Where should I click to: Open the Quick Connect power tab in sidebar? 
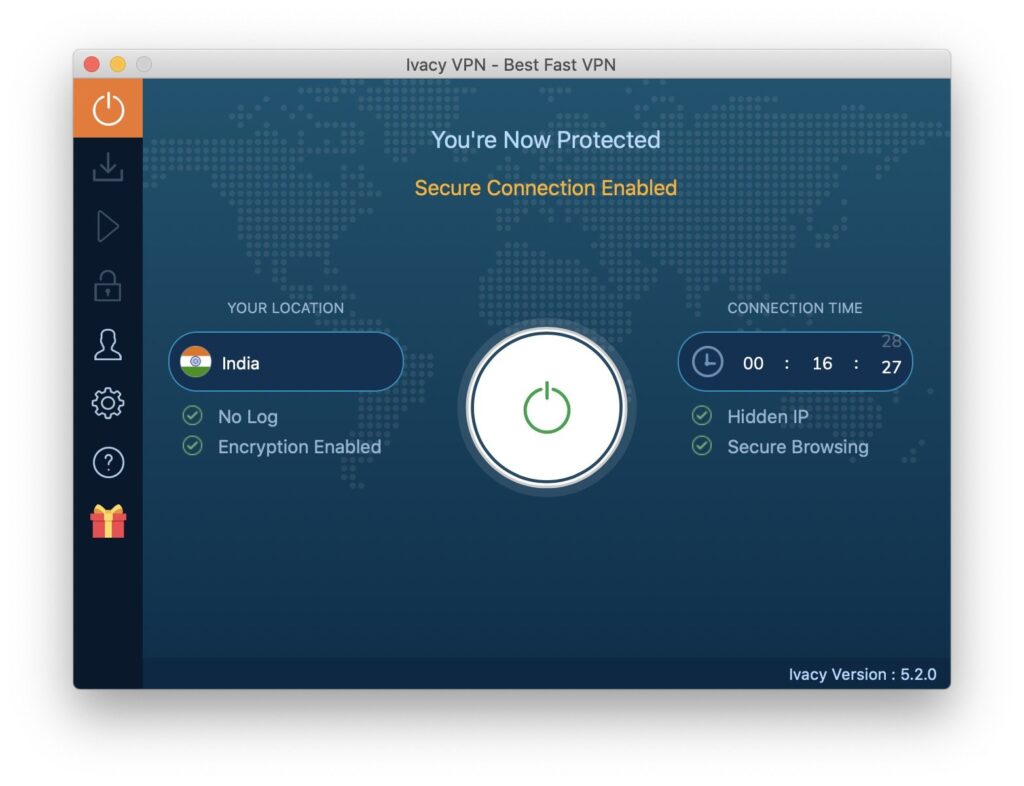pos(108,108)
